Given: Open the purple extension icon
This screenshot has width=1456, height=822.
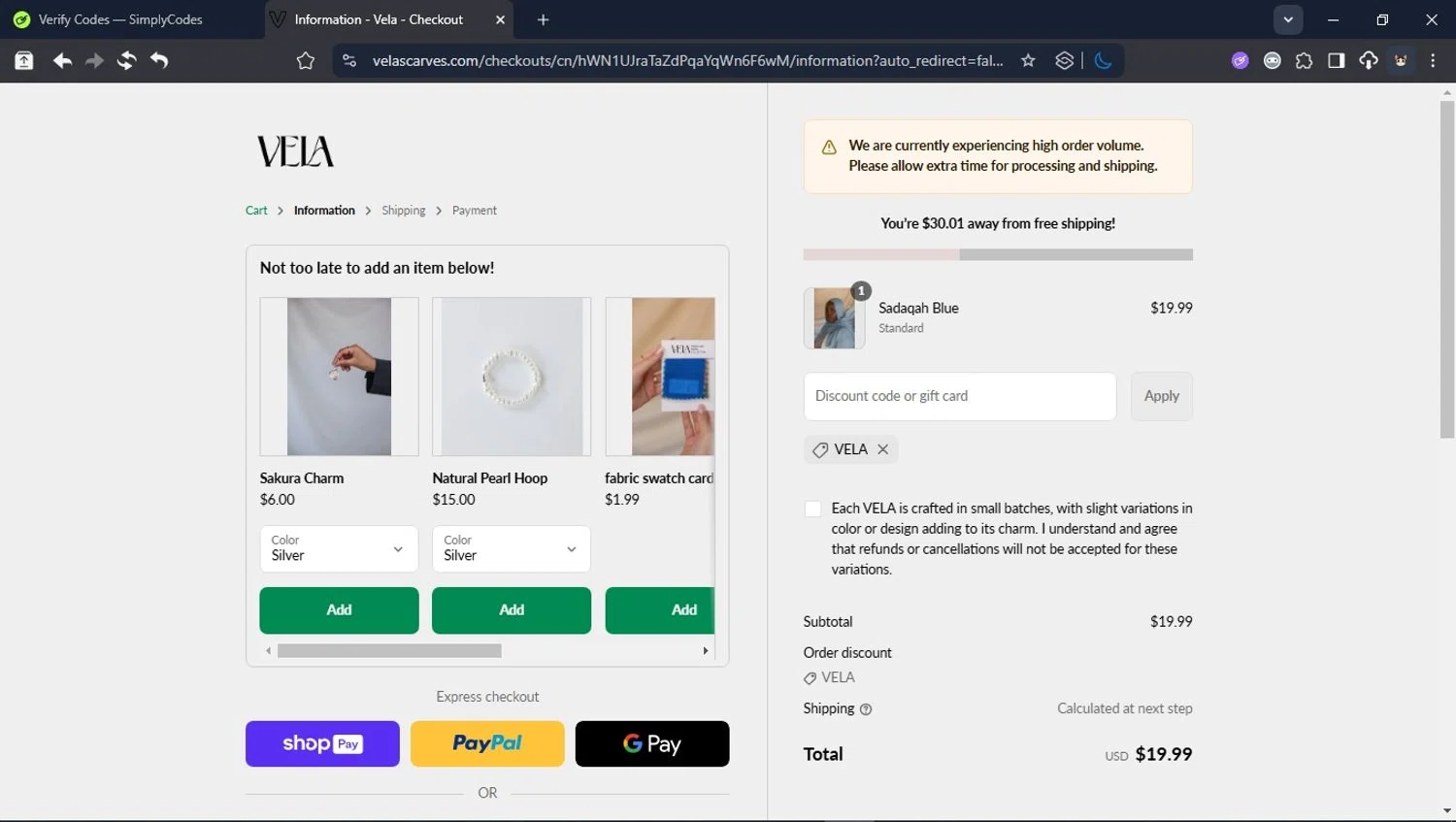Looking at the screenshot, I should [1240, 61].
